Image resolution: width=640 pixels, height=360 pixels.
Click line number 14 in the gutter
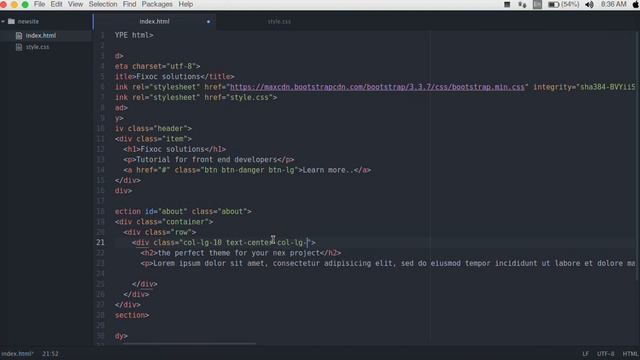click(x=100, y=170)
